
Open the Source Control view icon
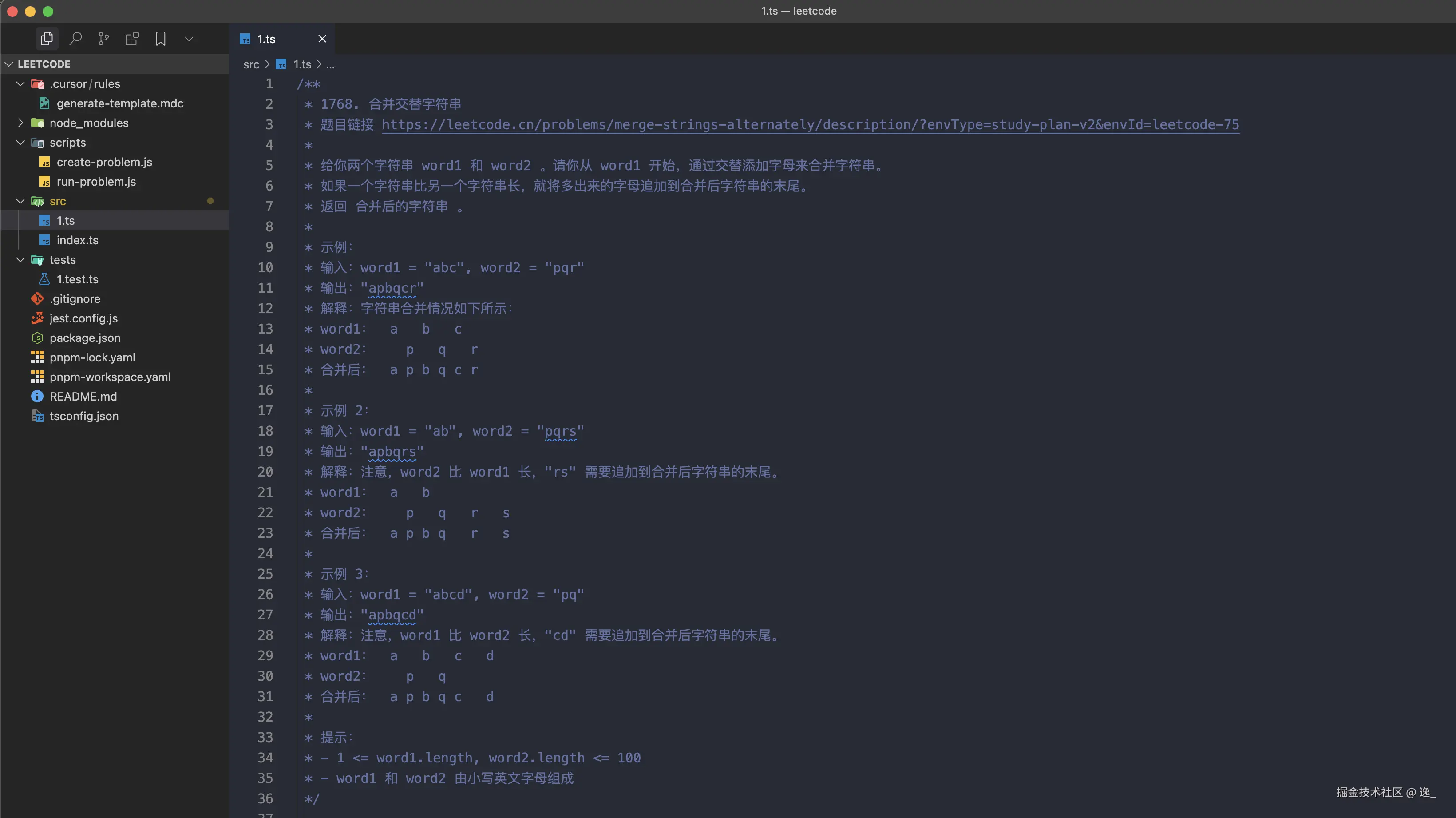pyautogui.click(x=103, y=39)
